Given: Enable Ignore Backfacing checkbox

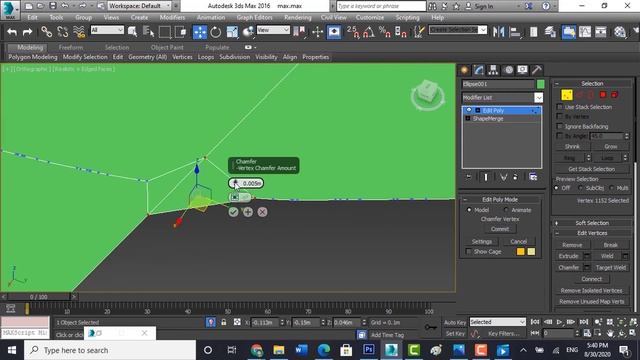Looking at the screenshot, I should [x=560, y=127].
